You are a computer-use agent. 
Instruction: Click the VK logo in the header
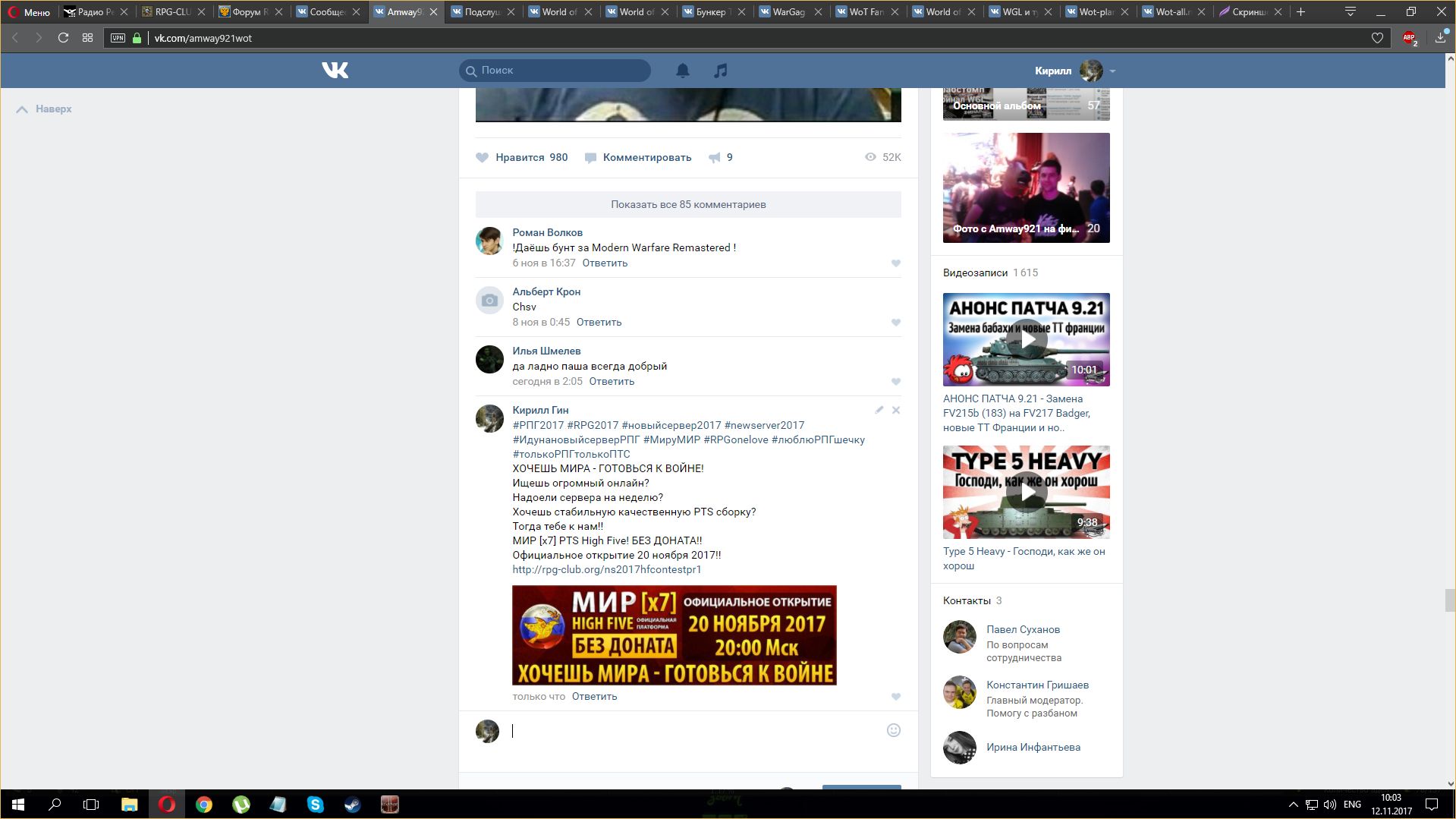(335, 71)
